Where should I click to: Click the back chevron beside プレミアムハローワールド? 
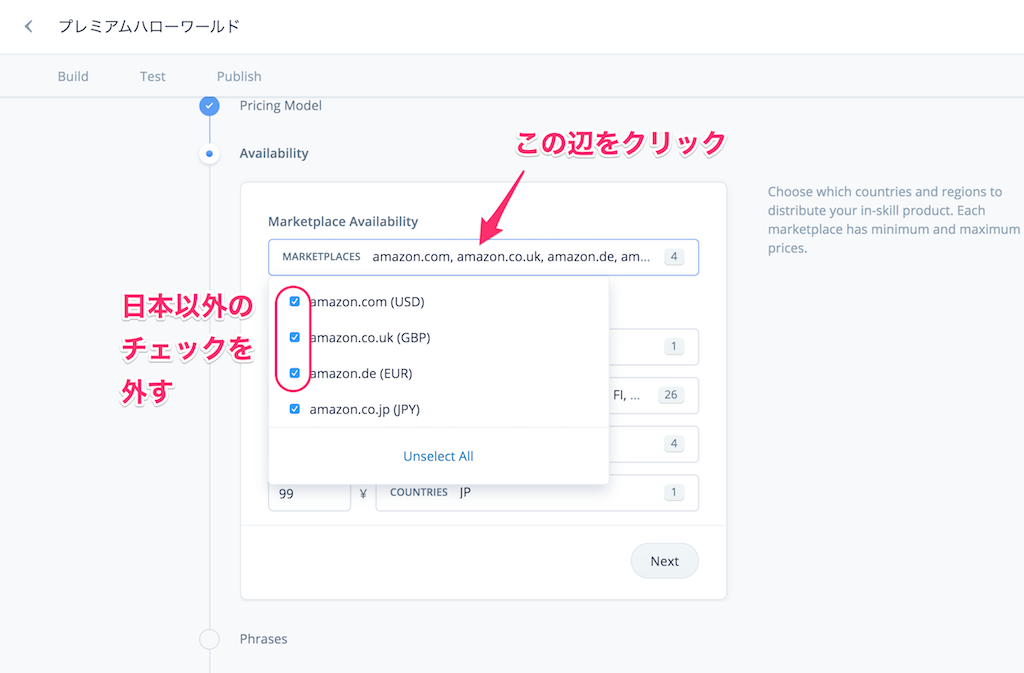pyautogui.click(x=28, y=26)
